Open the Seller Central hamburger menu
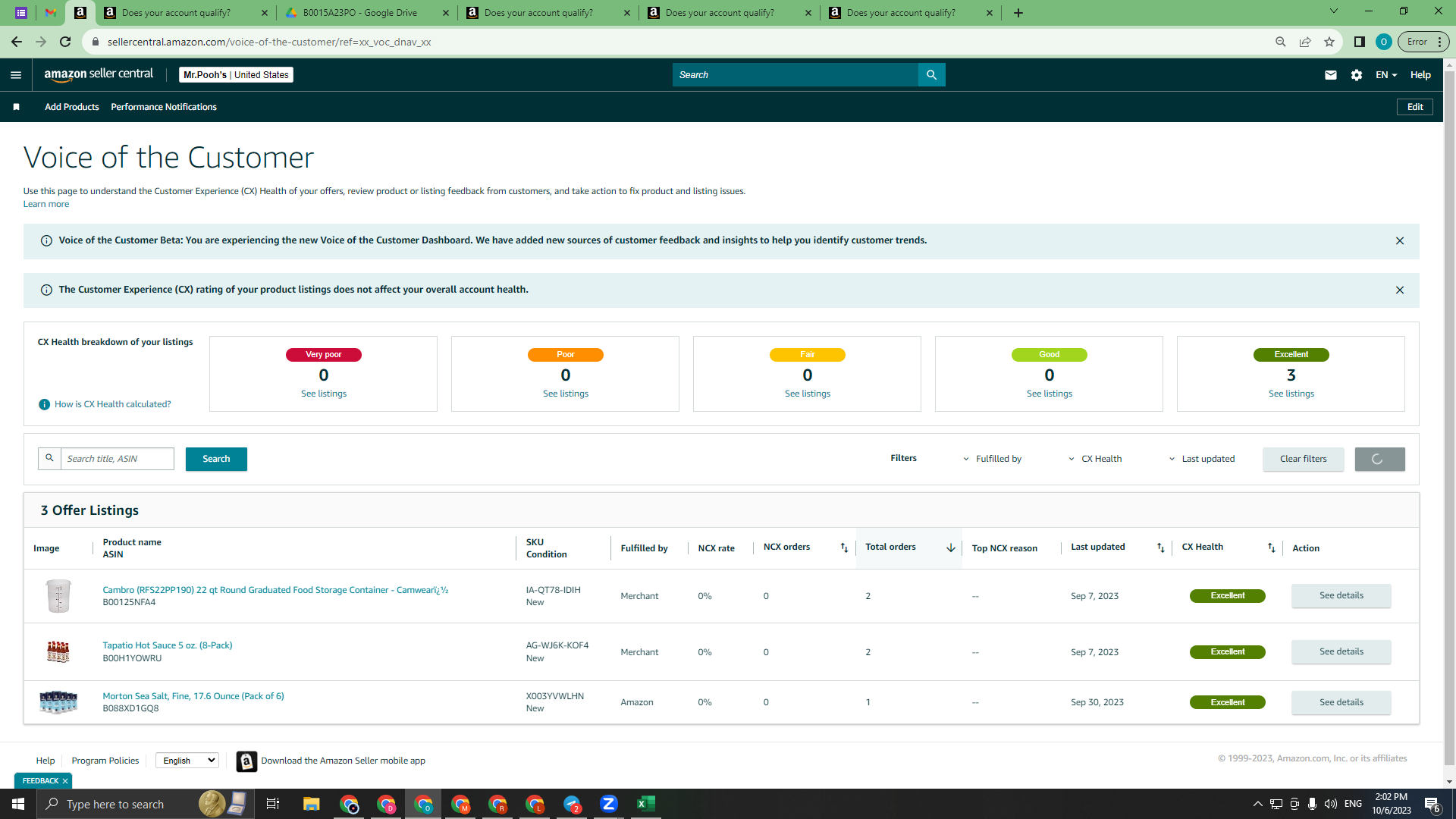Viewport: 1456px width, 819px height. (16, 75)
